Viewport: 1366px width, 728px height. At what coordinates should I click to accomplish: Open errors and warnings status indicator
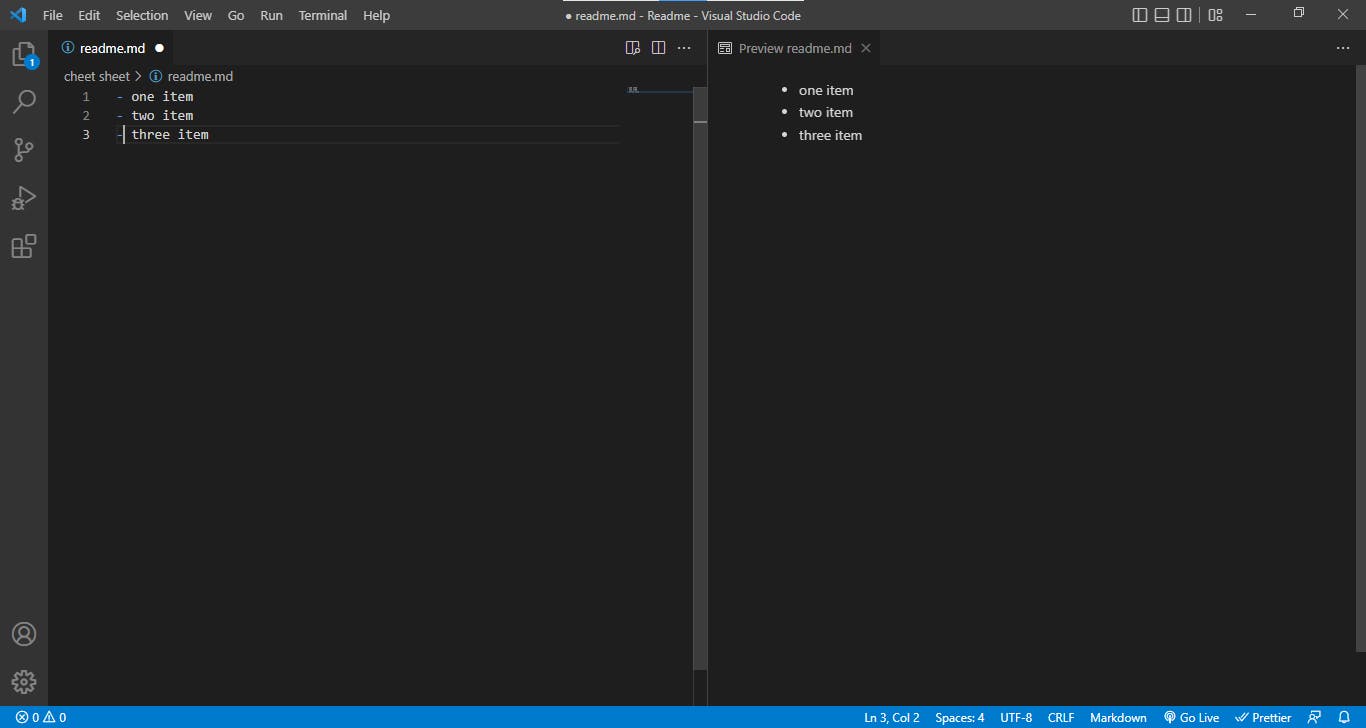tap(41, 717)
